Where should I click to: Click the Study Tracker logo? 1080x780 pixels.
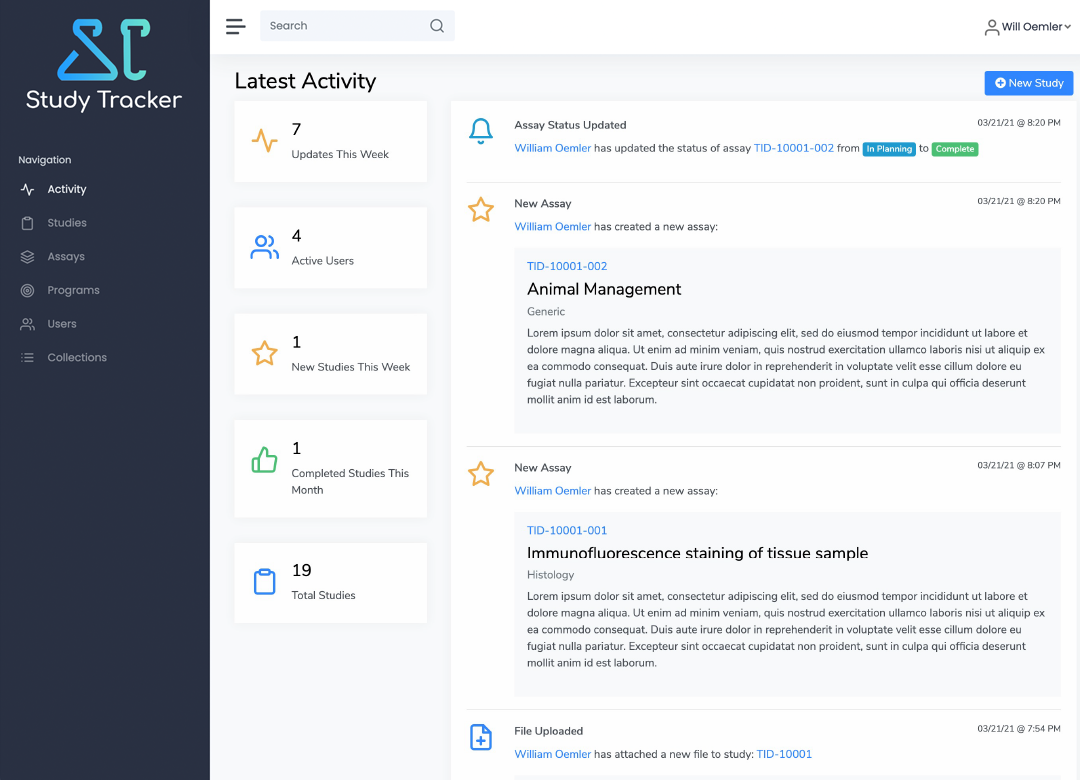click(x=104, y=65)
